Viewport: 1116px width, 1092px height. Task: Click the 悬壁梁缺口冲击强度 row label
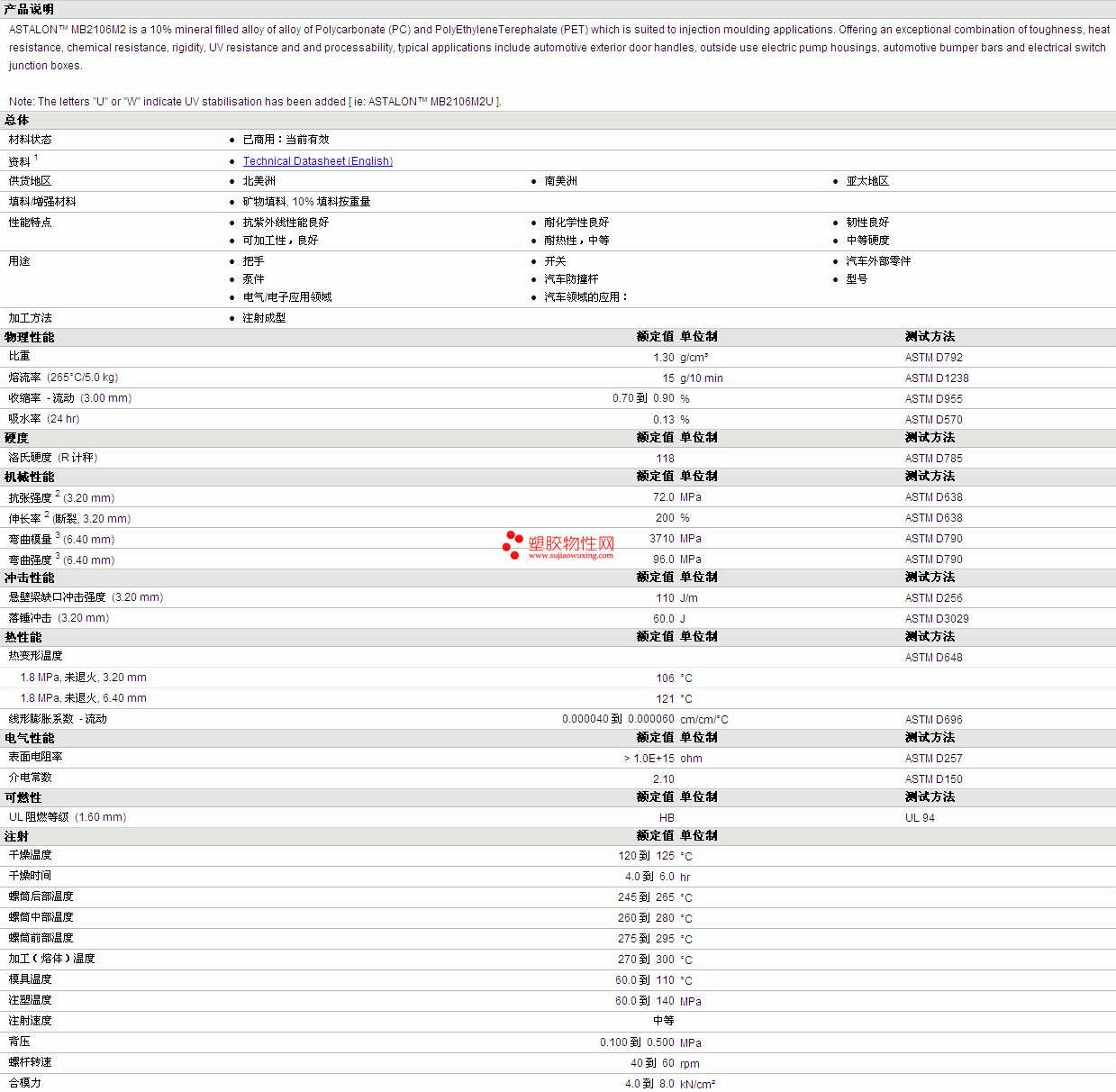[86, 597]
